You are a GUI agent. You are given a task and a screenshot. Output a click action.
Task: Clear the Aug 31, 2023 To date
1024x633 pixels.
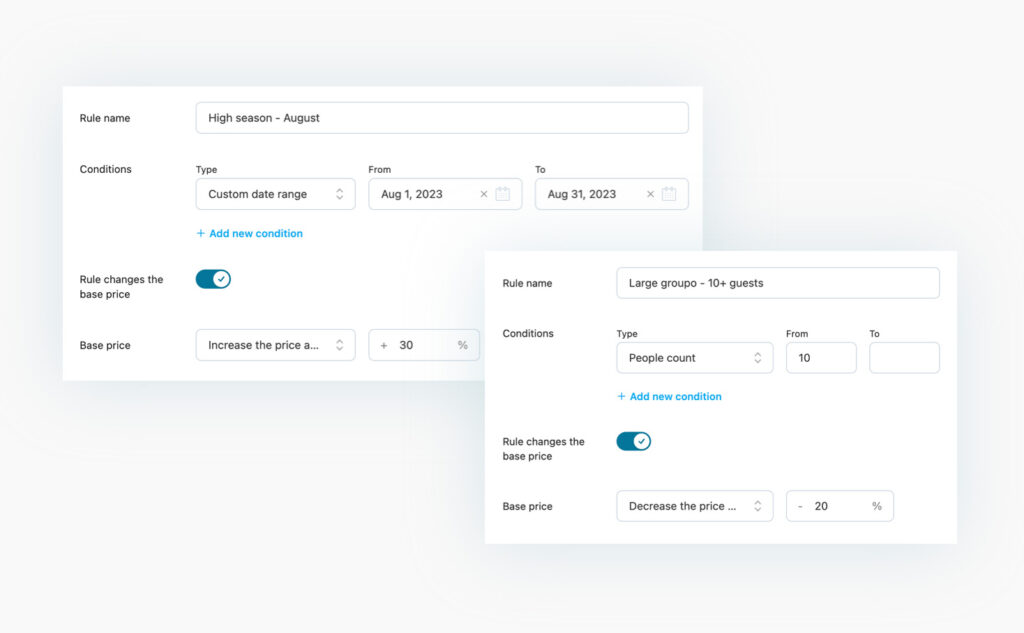tap(650, 194)
